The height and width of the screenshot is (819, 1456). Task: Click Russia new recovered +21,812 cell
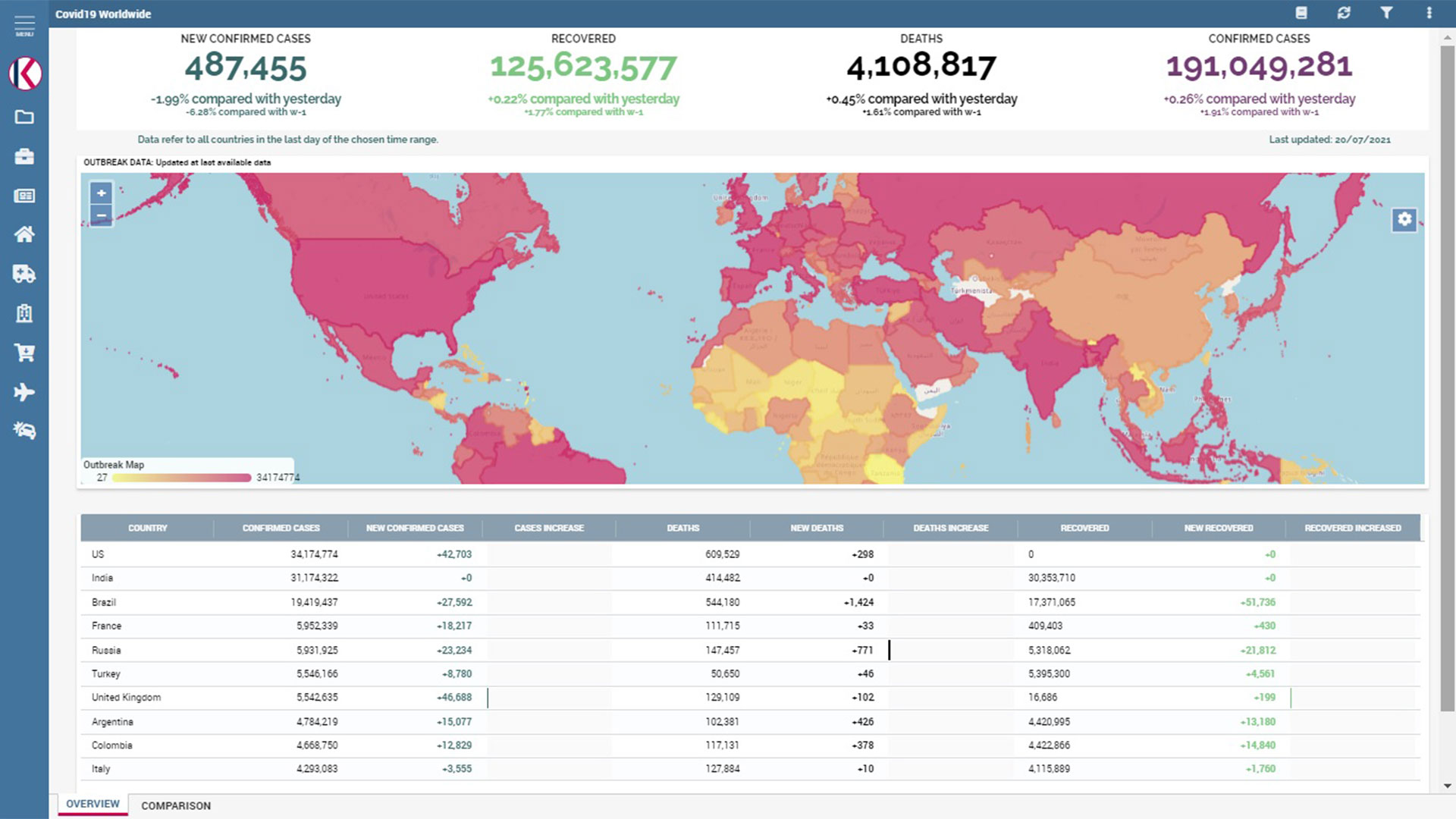click(1258, 650)
